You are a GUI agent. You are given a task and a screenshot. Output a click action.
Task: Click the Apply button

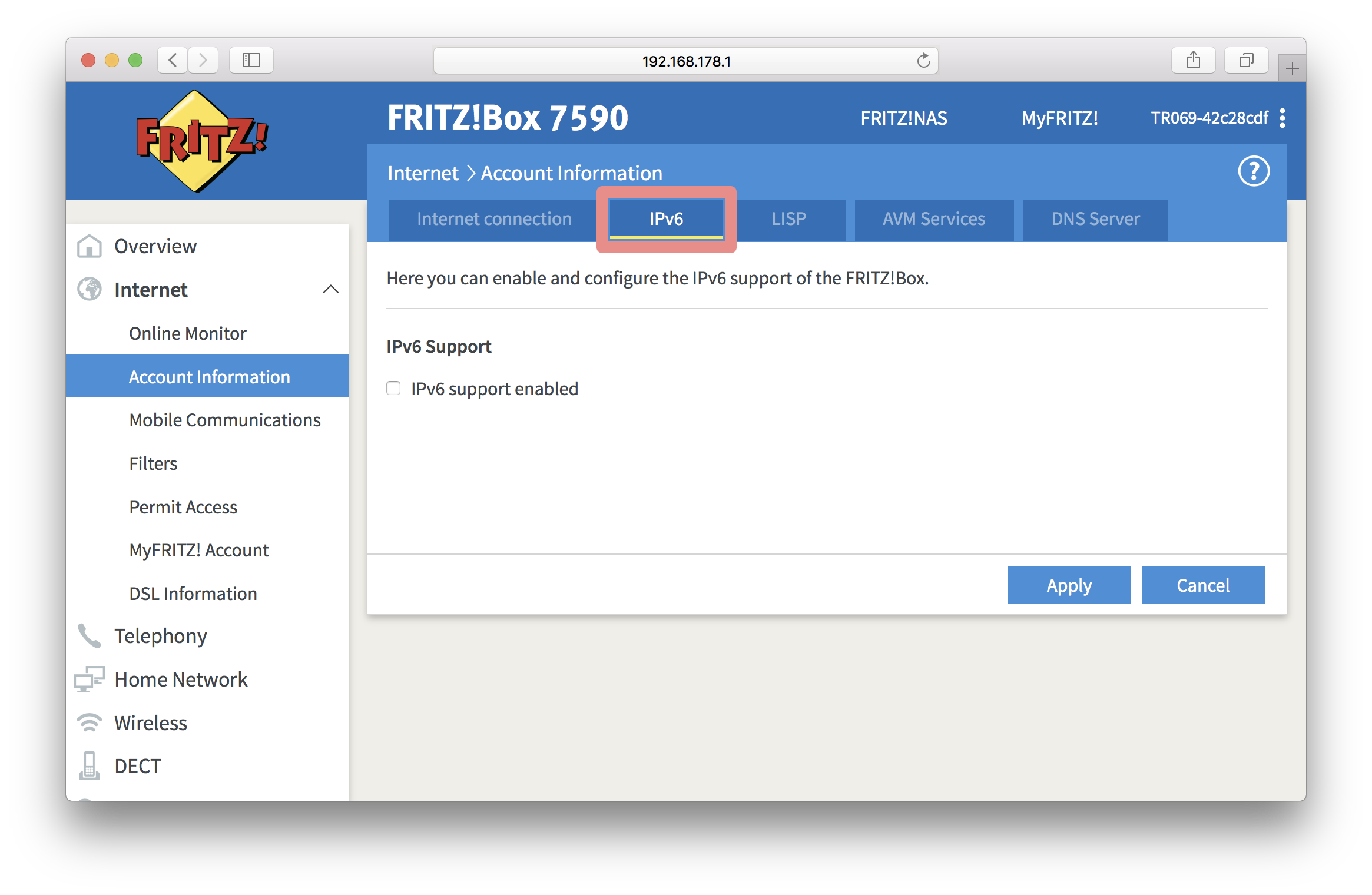(x=1069, y=584)
